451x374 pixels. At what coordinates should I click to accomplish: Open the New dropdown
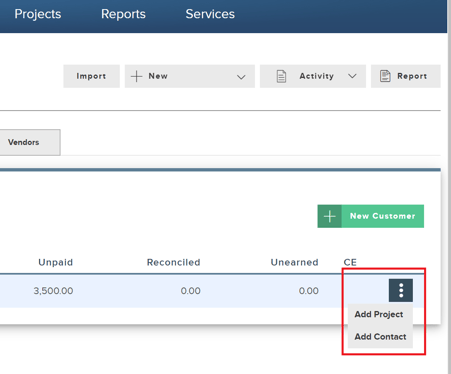pyautogui.click(x=190, y=76)
